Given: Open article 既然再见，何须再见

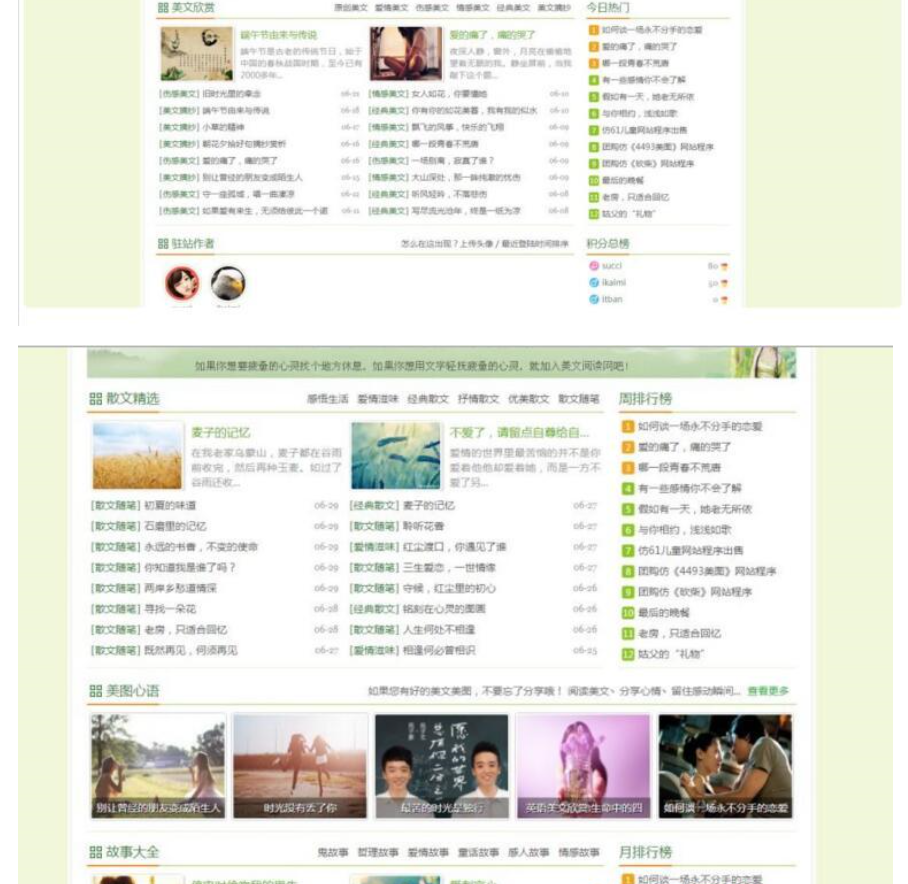Looking at the screenshot, I should (191, 651).
